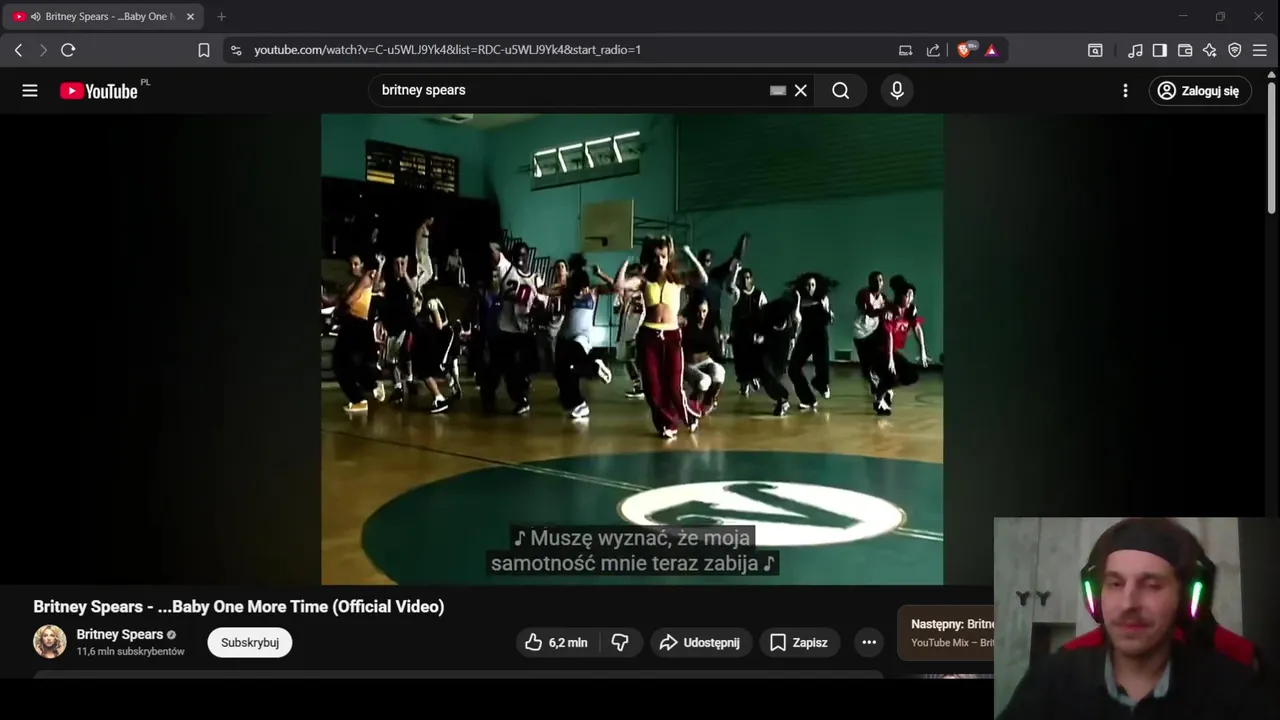
Task: Share this page from address bar
Action: tap(933, 50)
